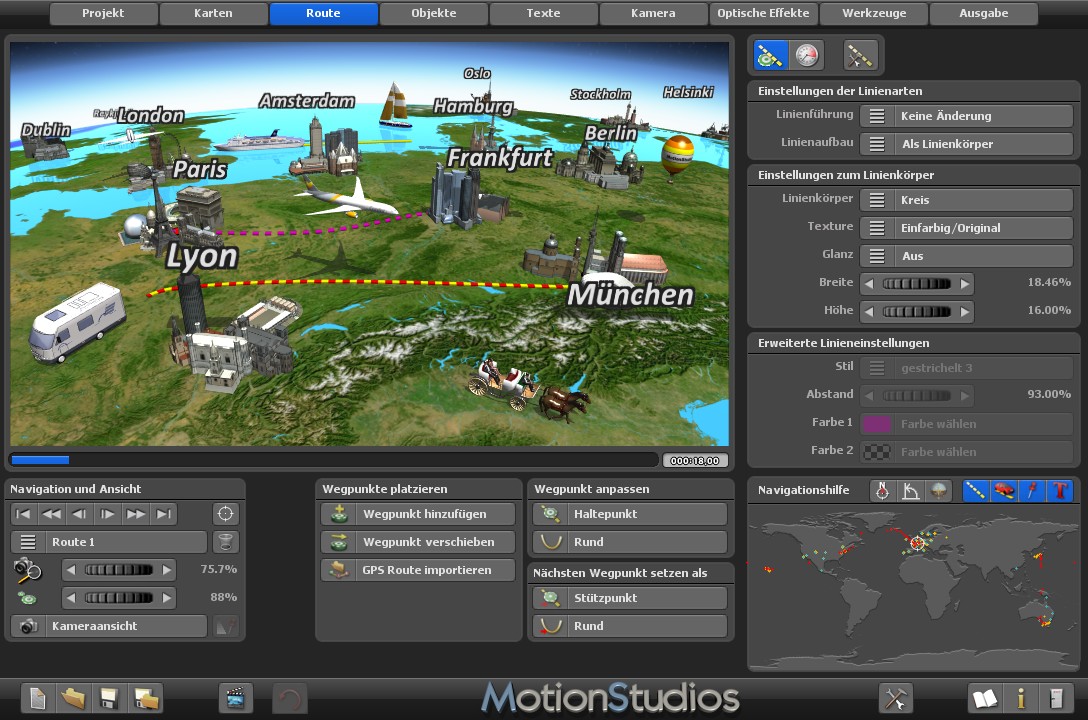Screen dimensions: 1088x720
Task: Click the 'Wegpunkt hinzufügen' button
Action: point(421,514)
